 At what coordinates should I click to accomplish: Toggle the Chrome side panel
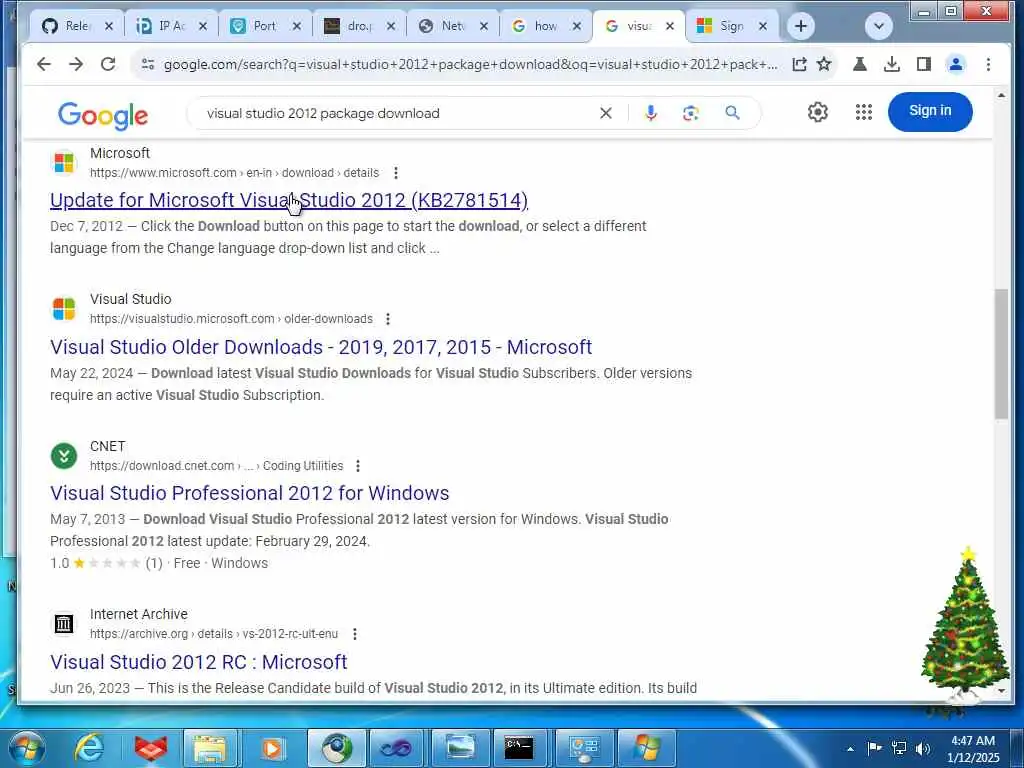click(923, 64)
